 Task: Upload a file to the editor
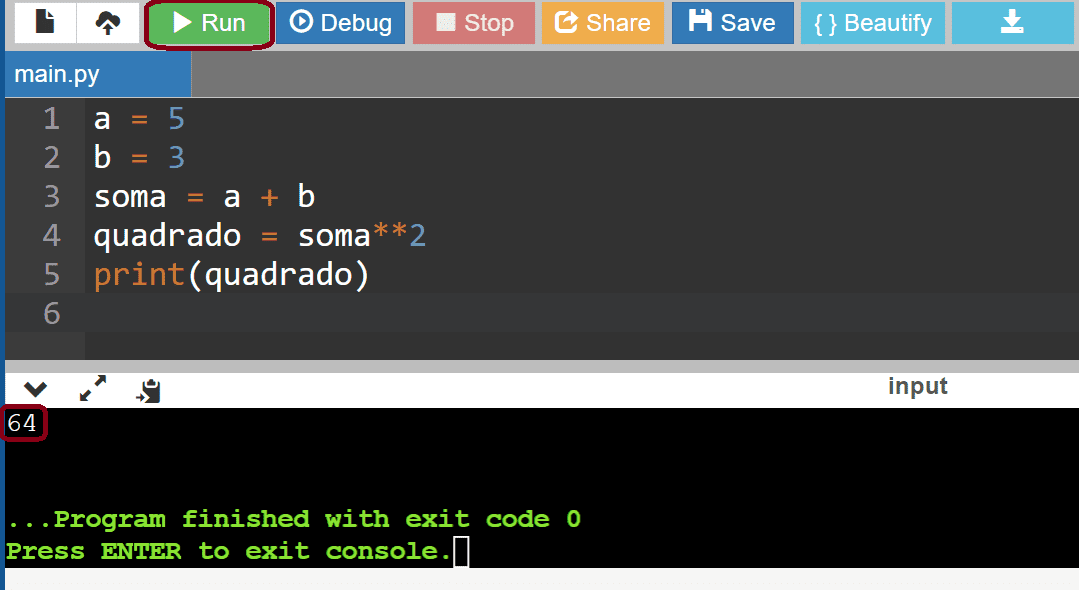pyautogui.click(x=106, y=22)
